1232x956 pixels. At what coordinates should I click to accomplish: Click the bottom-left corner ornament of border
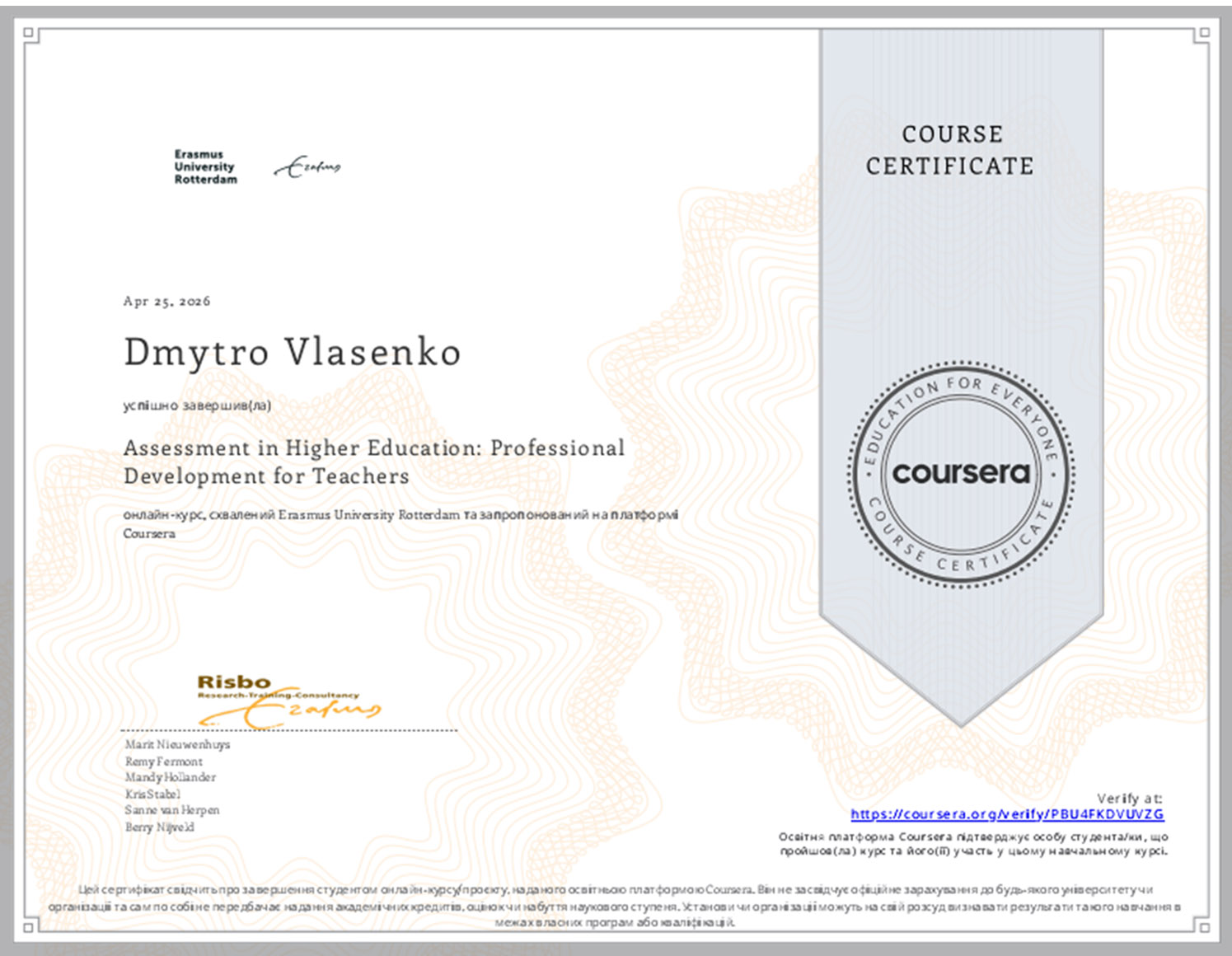click(30, 926)
